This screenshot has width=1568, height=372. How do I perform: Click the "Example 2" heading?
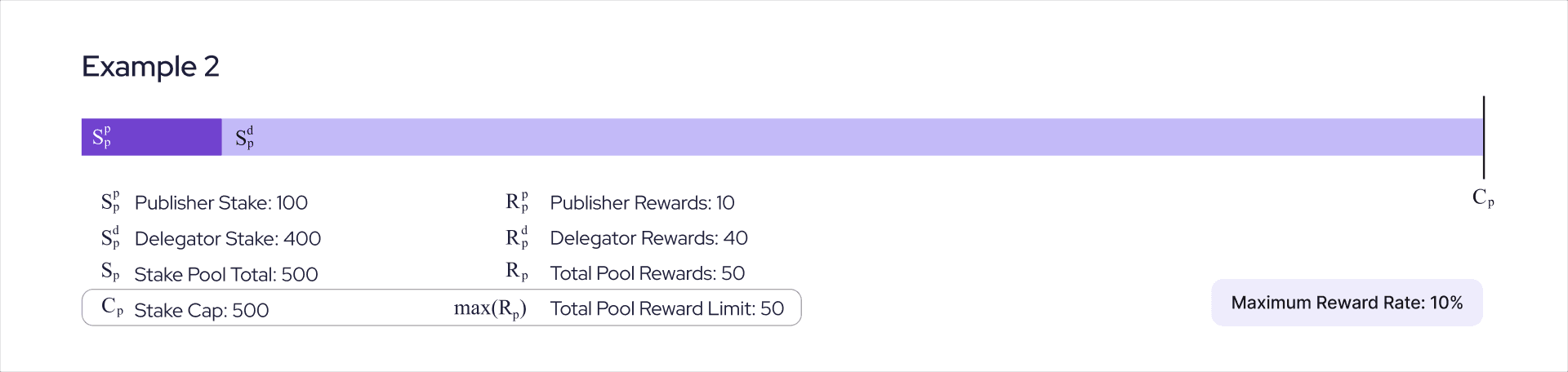150,66
